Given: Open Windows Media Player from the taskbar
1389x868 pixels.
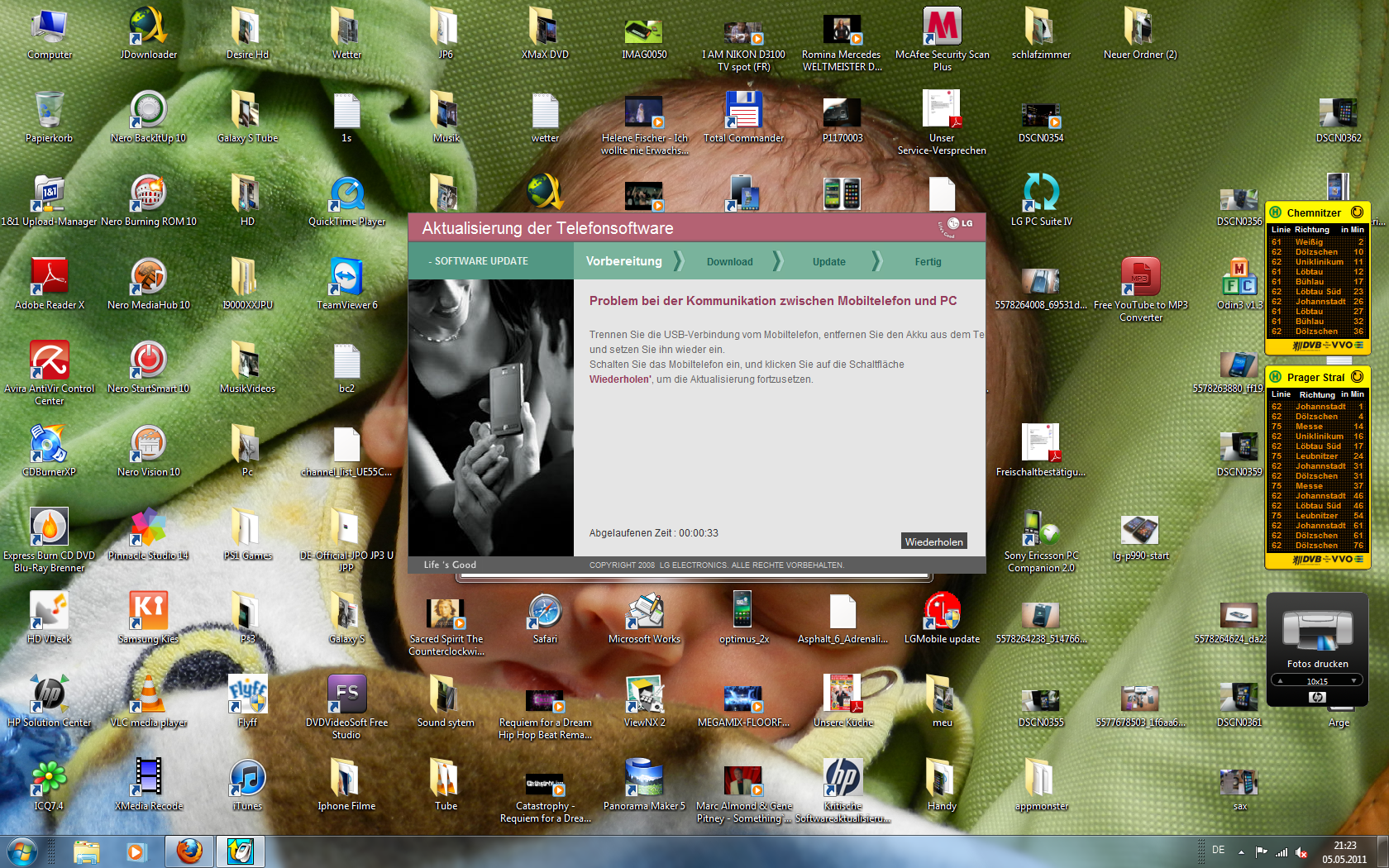Looking at the screenshot, I should click(136, 851).
